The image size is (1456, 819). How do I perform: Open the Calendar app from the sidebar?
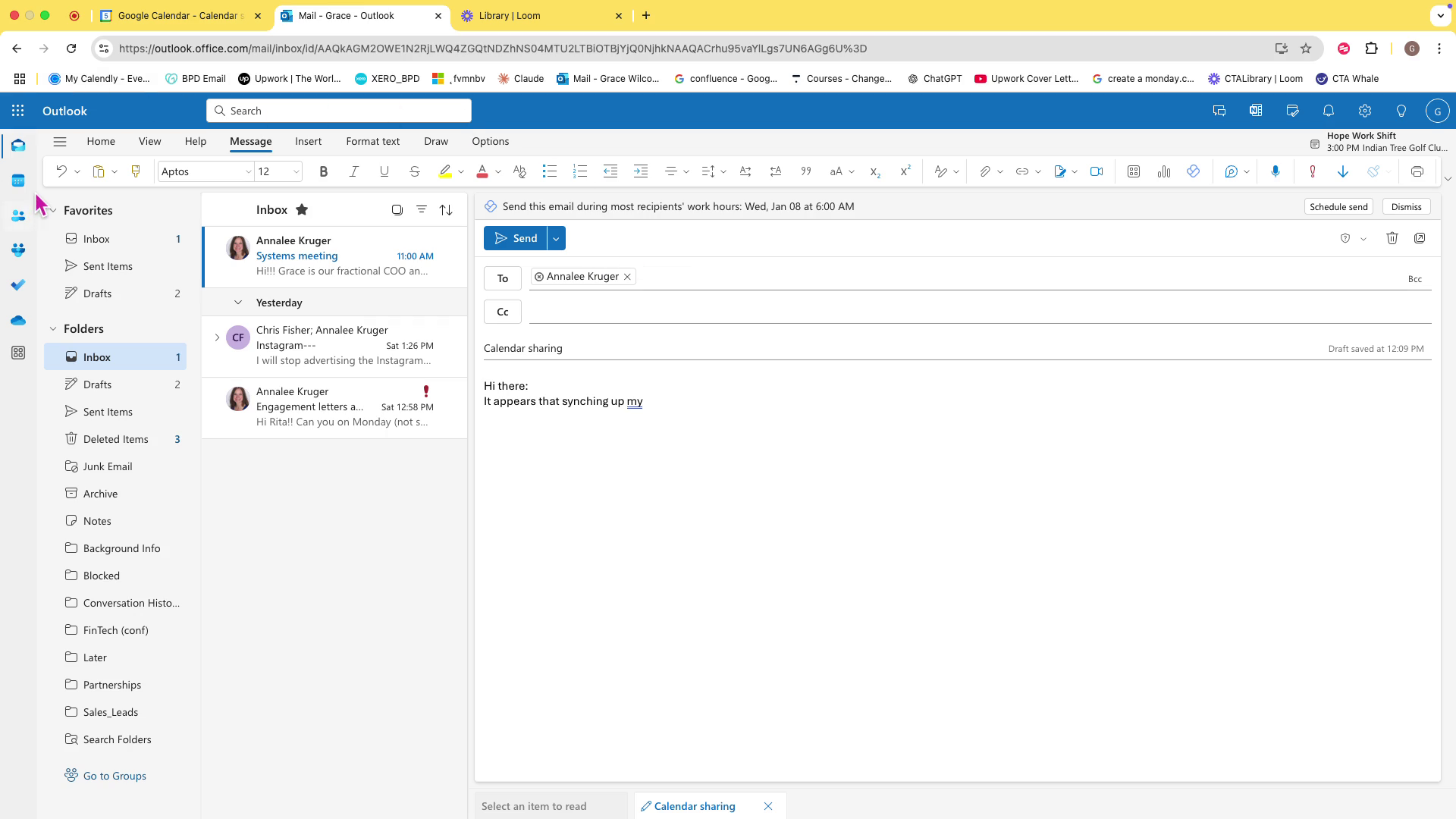(x=18, y=180)
